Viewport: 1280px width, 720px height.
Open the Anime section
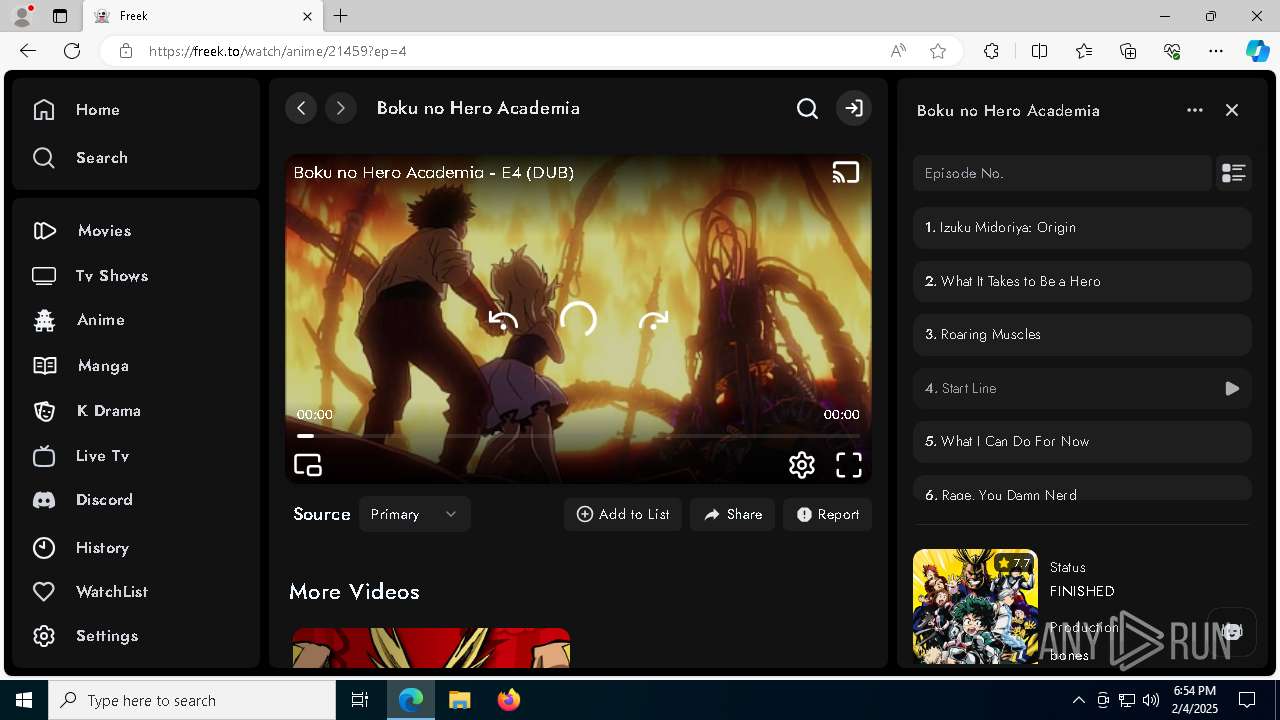(x=78, y=320)
